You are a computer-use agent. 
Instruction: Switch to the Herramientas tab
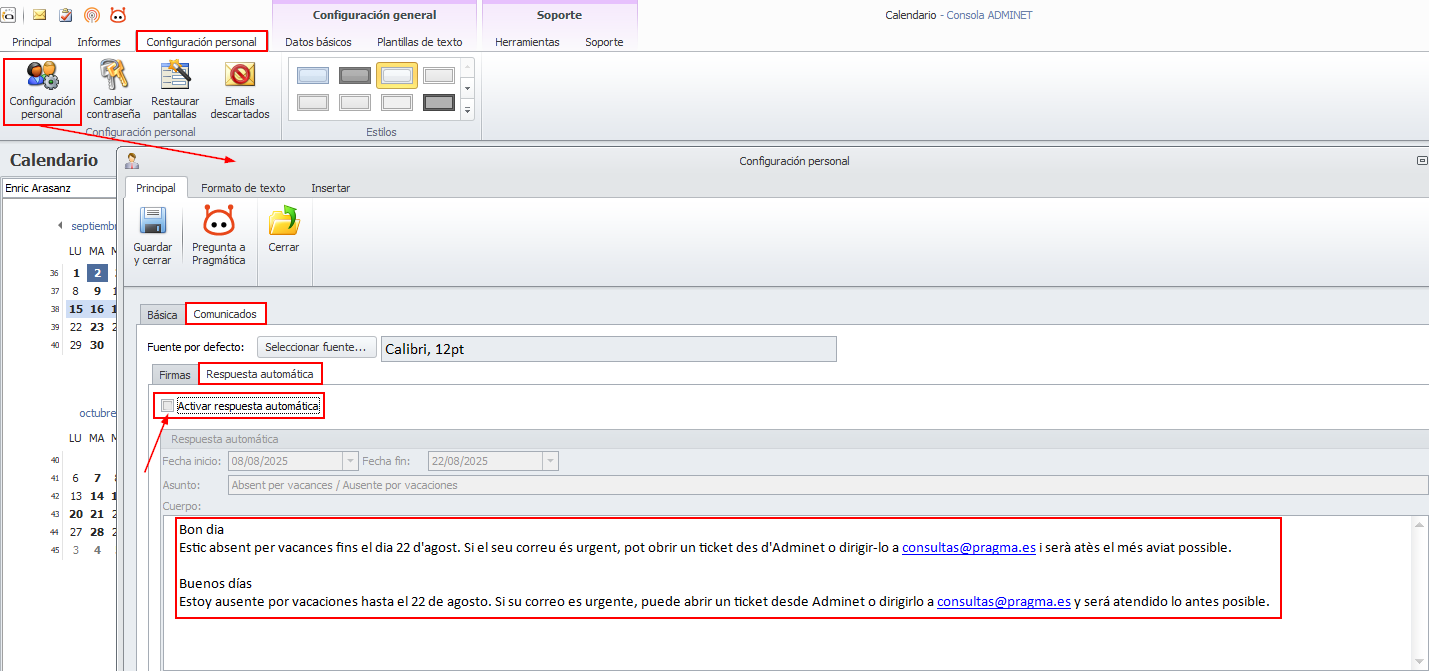527,42
